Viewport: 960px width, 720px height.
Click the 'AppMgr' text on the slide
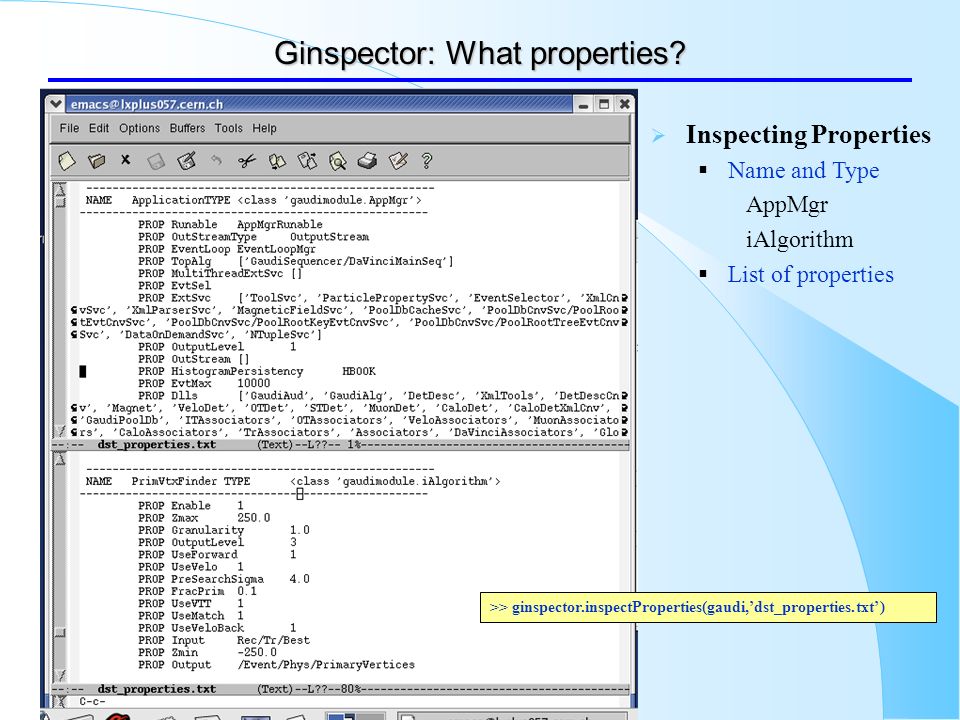(x=787, y=205)
